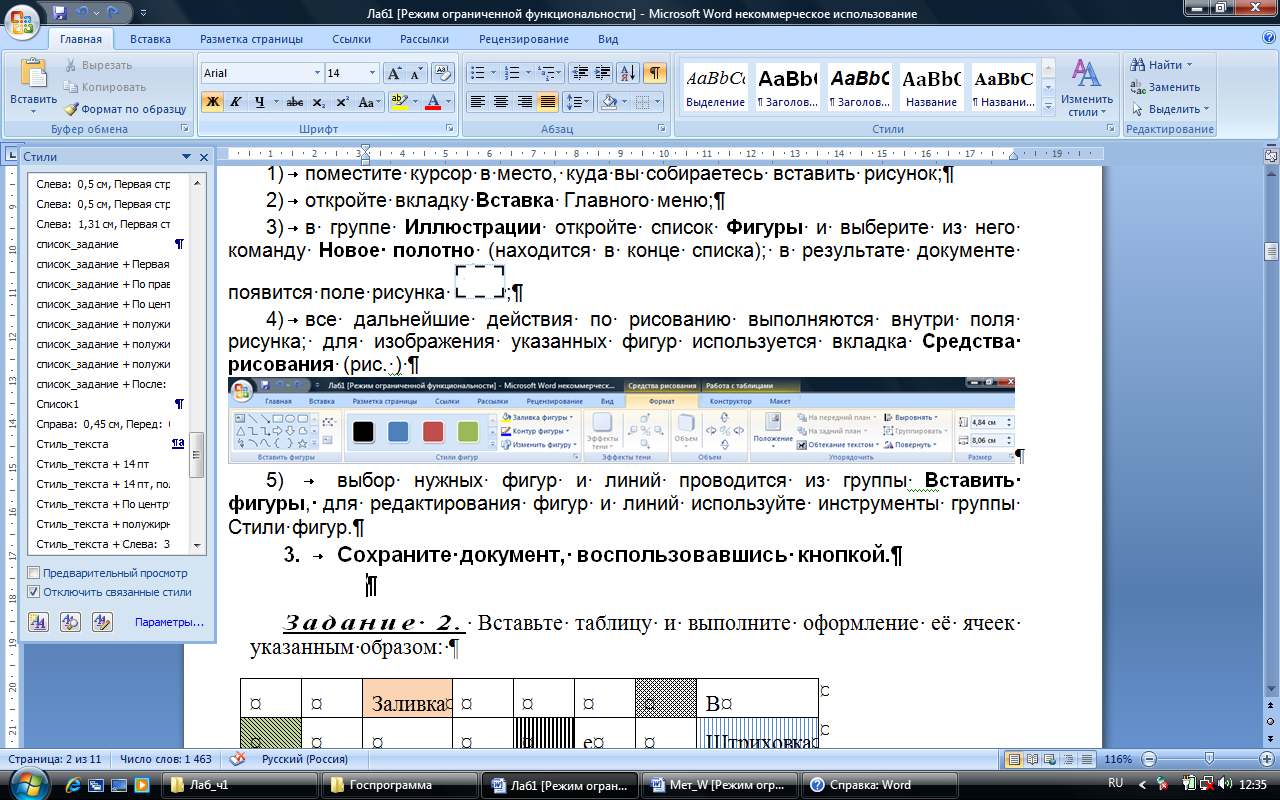This screenshot has width=1280, height=800.
Task: Toggle italic (К) formatting
Action: tap(236, 102)
